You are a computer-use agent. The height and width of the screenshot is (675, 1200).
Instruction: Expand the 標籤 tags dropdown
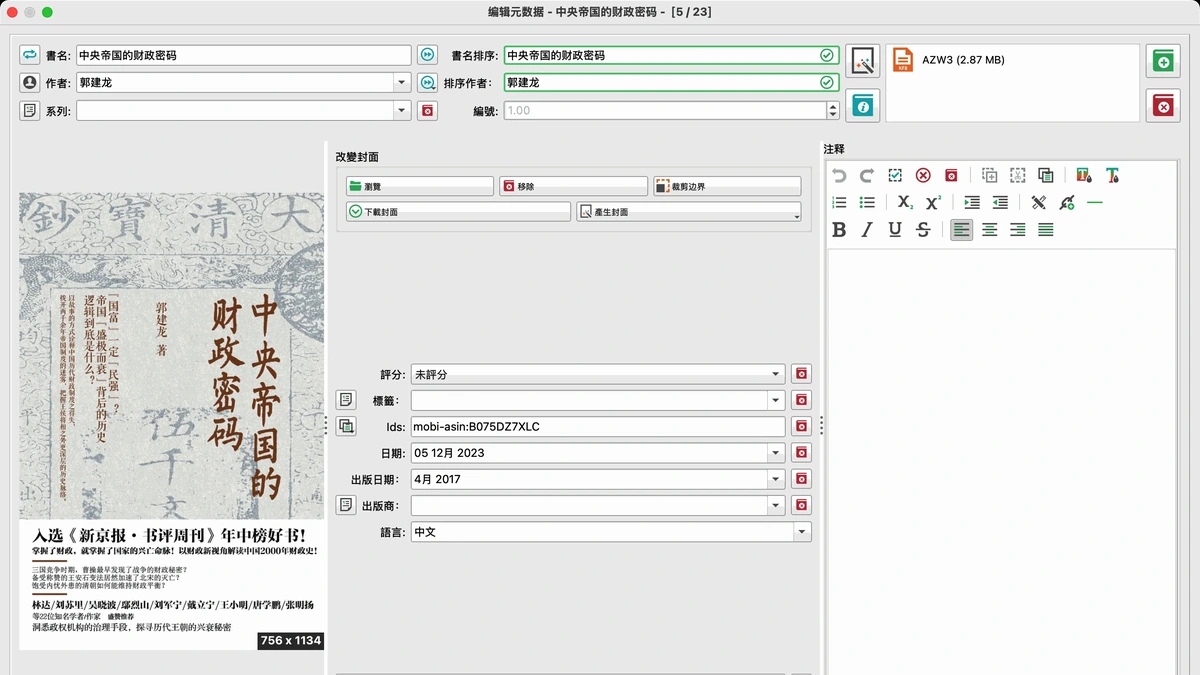click(776, 400)
